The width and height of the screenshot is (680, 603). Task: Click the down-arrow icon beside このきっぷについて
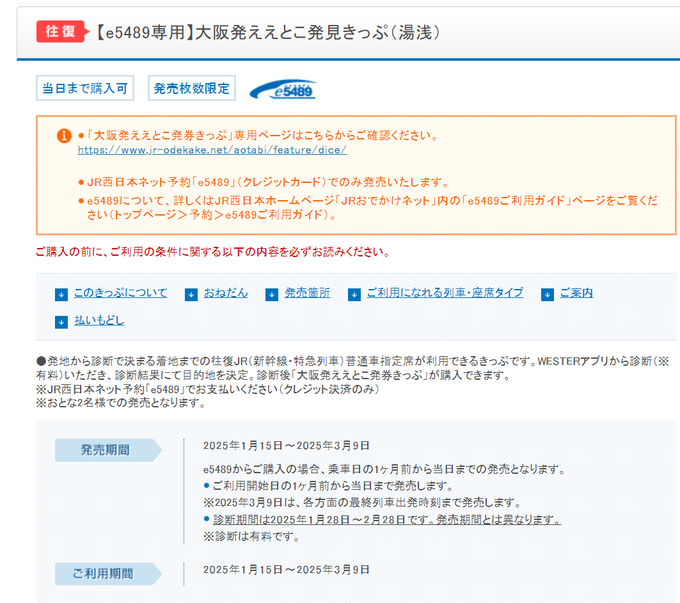(x=62, y=295)
